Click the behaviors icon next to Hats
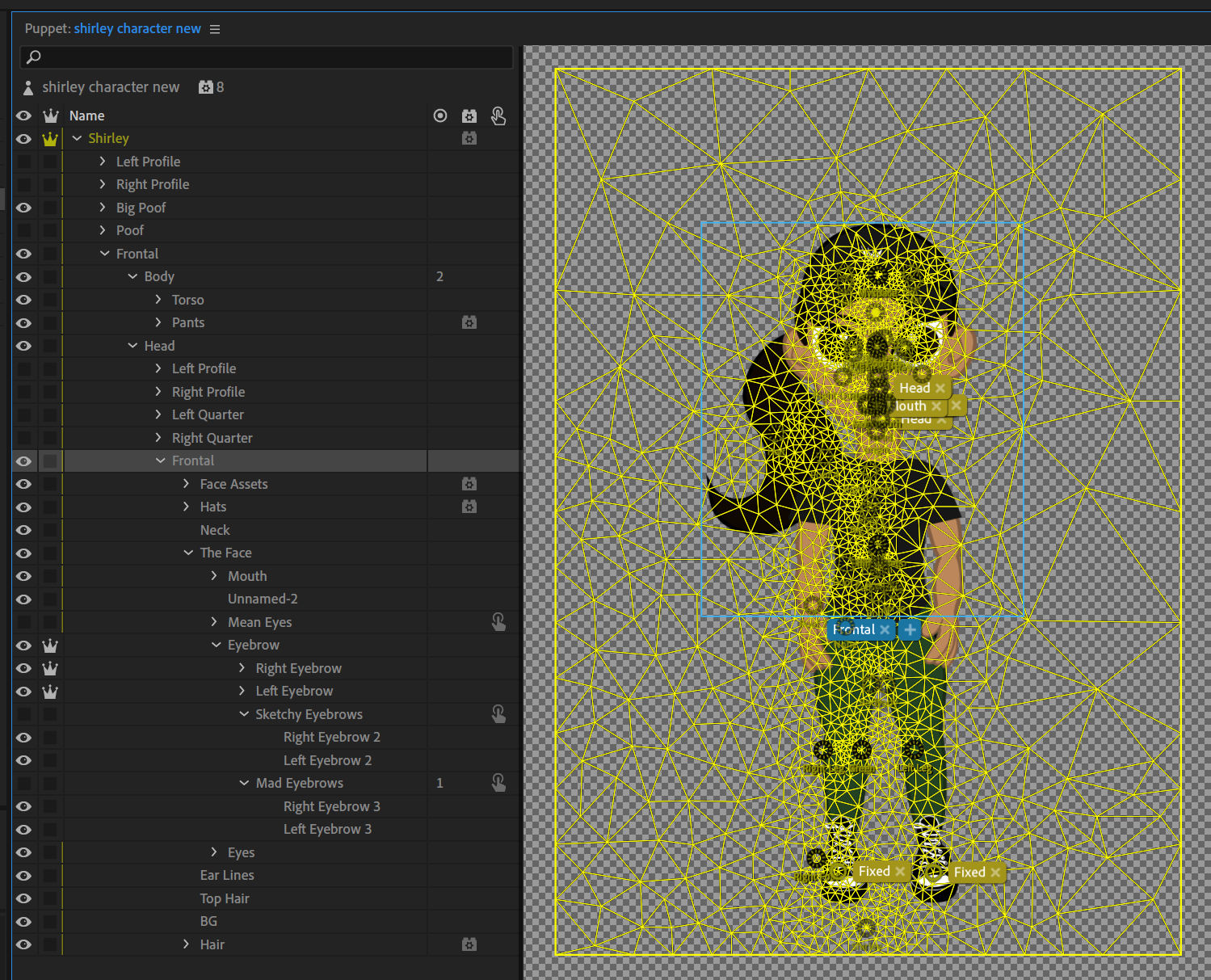This screenshot has width=1211, height=980. pyautogui.click(x=469, y=507)
